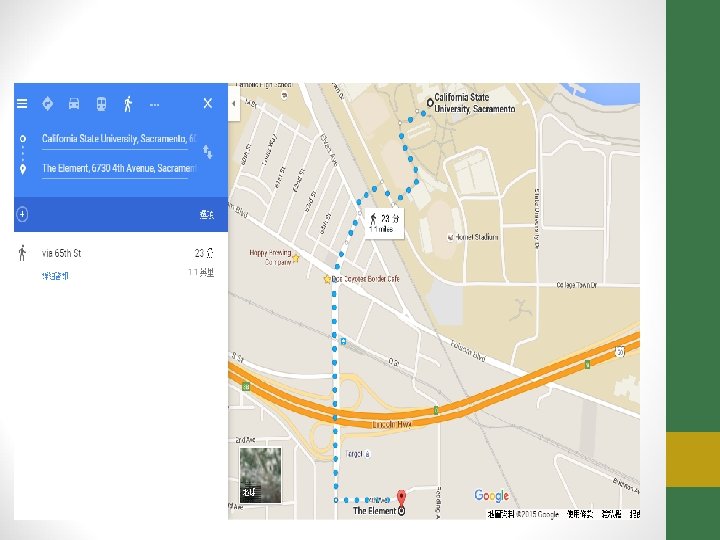The image size is (720, 540).
Task: Select the walking mode icon
Action: click(128, 104)
